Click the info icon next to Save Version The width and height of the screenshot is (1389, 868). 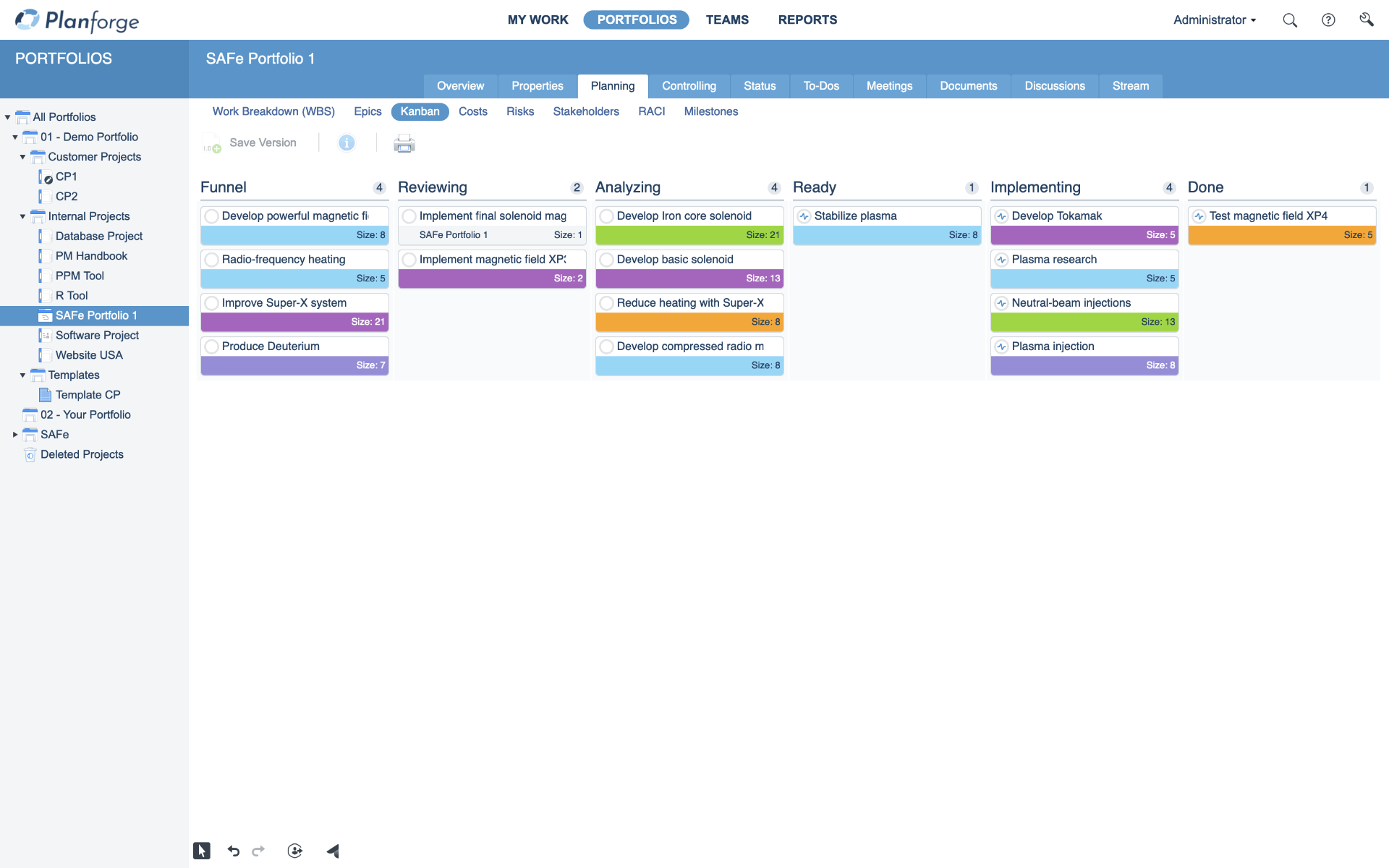click(347, 143)
